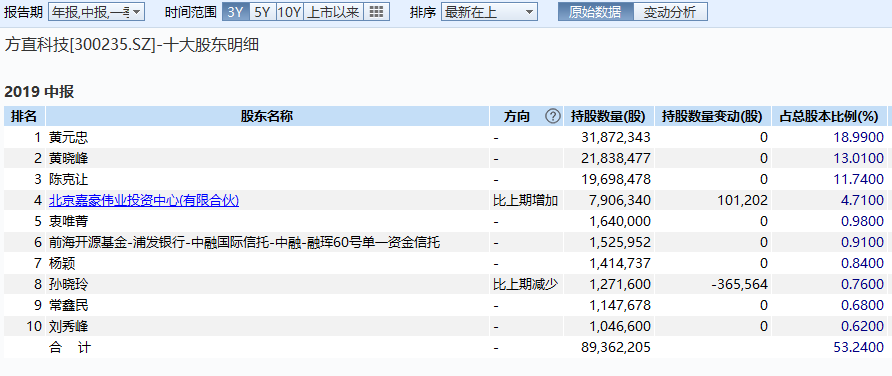Click the ratio value 11.7400
Viewport: 892px width, 376px height.
point(858,179)
